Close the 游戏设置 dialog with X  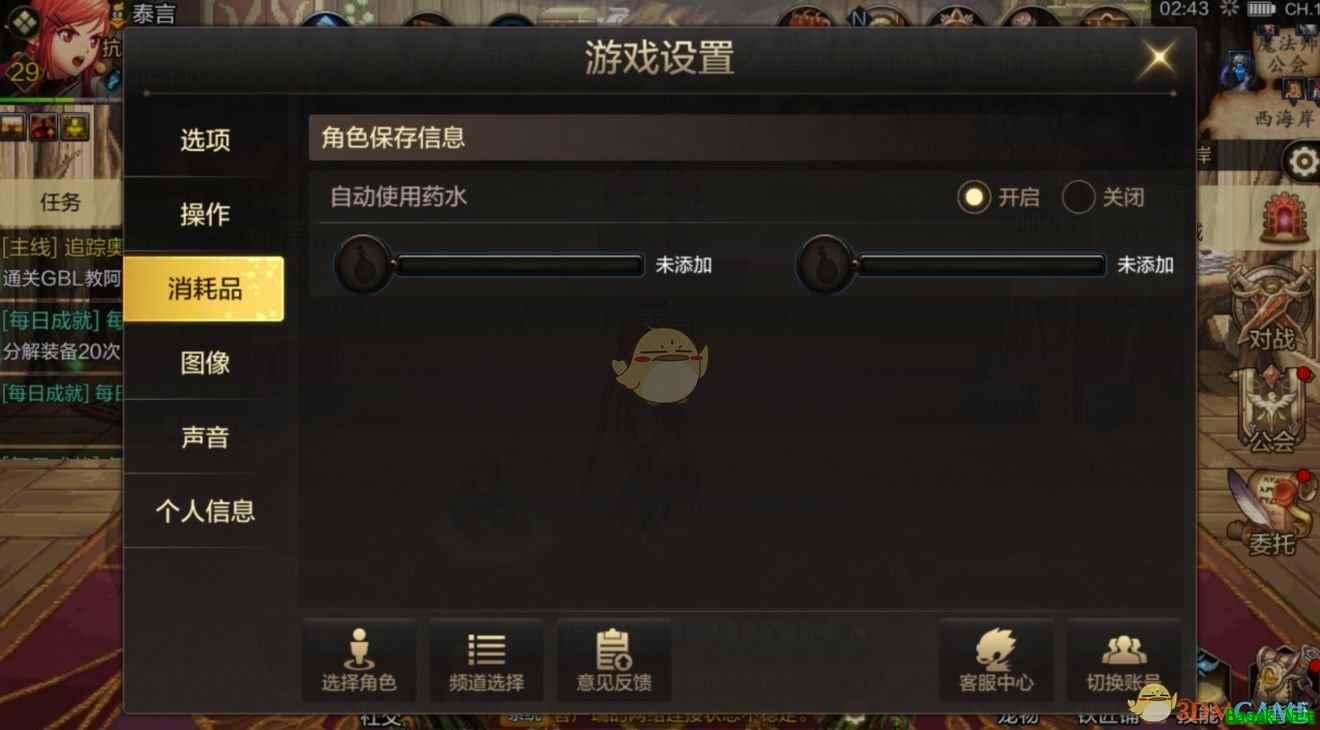pos(1159,57)
